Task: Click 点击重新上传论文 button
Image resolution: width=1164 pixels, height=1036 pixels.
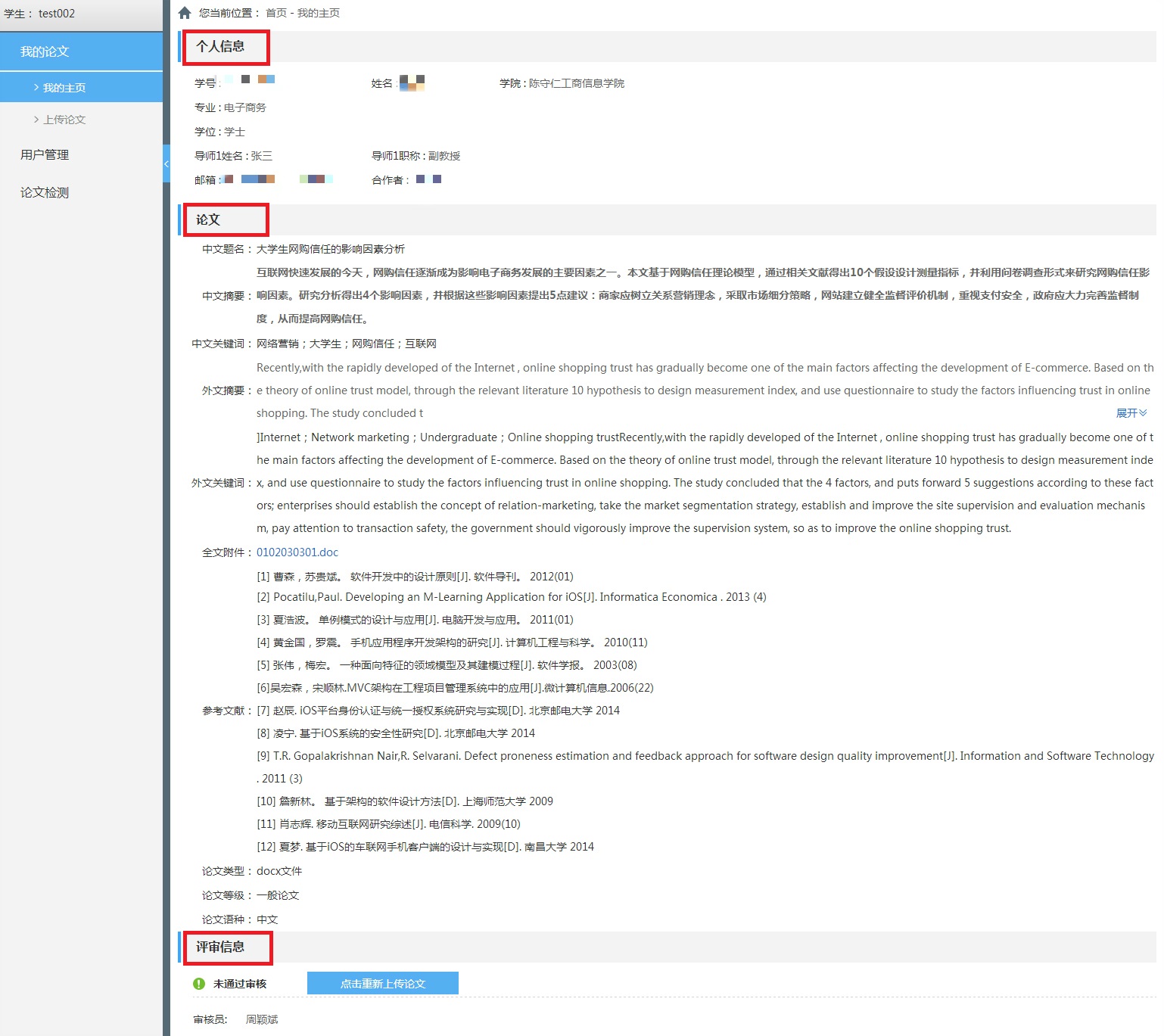Action: (x=382, y=984)
